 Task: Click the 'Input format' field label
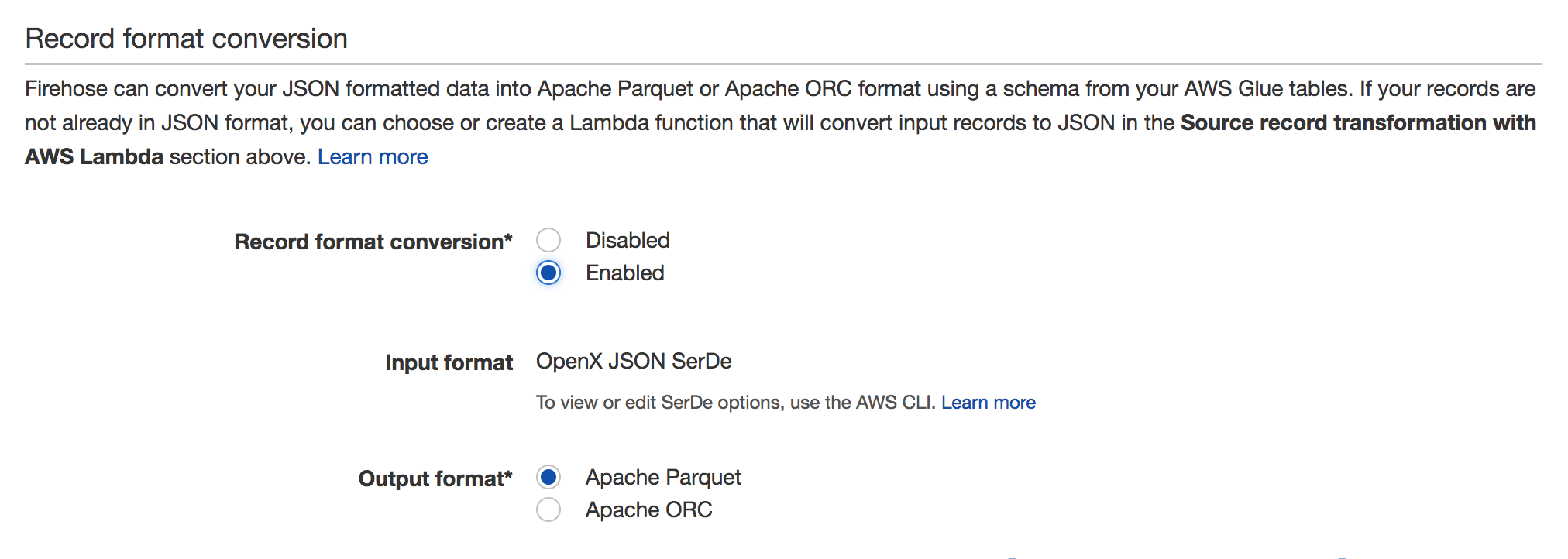click(449, 362)
